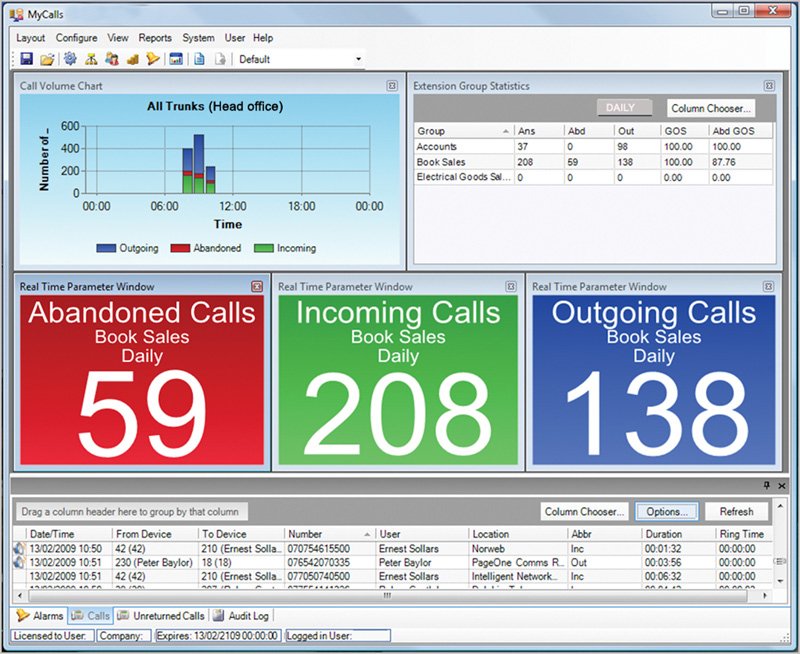The height and width of the screenshot is (654, 800).
Task: Select the Electrical Goods Sal... group row
Action: tap(593, 178)
